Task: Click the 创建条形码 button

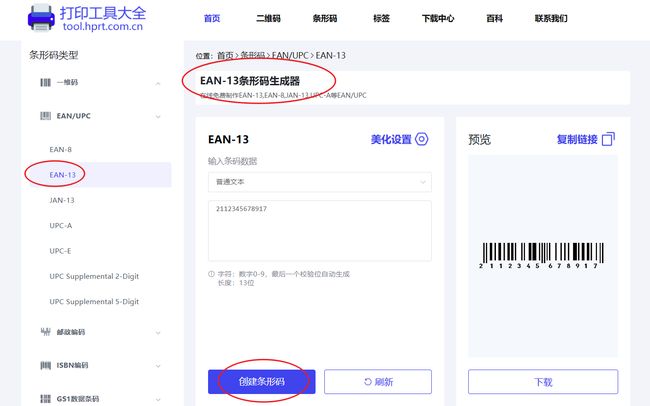Action: [262, 382]
